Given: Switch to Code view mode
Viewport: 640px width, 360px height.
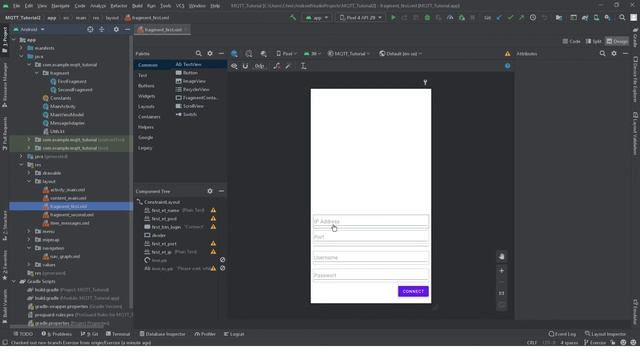Looking at the screenshot, I should (x=571, y=41).
